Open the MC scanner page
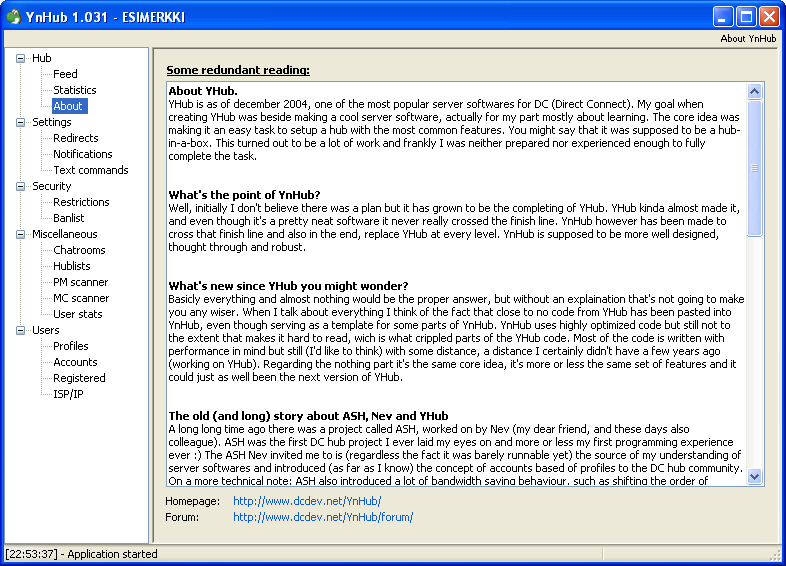Screen dimensions: 786x566 [81, 298]
